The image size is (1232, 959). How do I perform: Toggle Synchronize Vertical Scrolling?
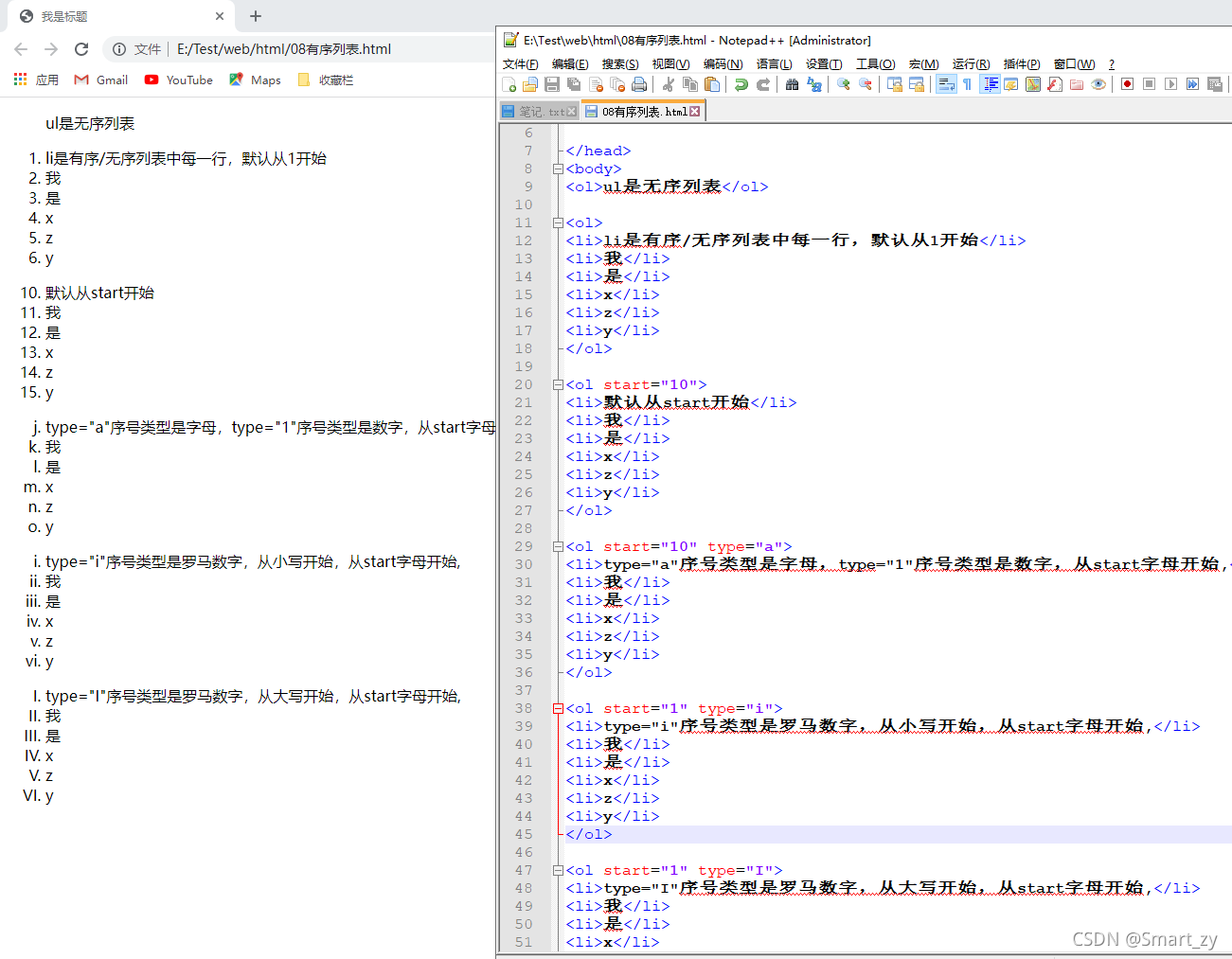tap(895, 84)
